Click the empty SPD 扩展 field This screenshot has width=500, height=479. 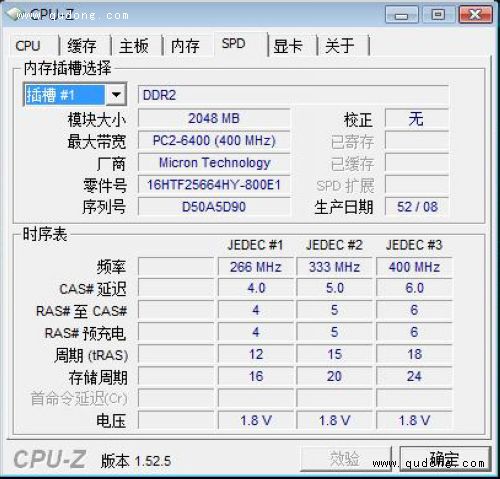coord(417,185)
